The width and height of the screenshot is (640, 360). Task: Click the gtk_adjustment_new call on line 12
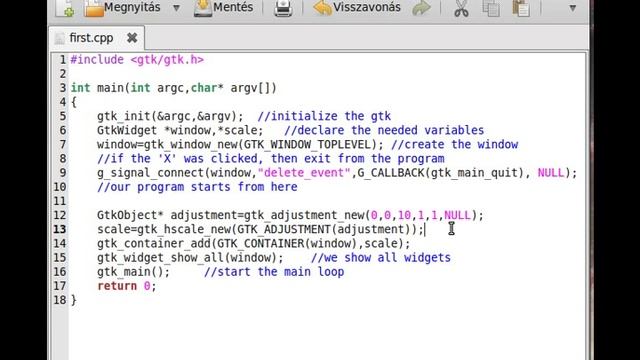[364, 215]
